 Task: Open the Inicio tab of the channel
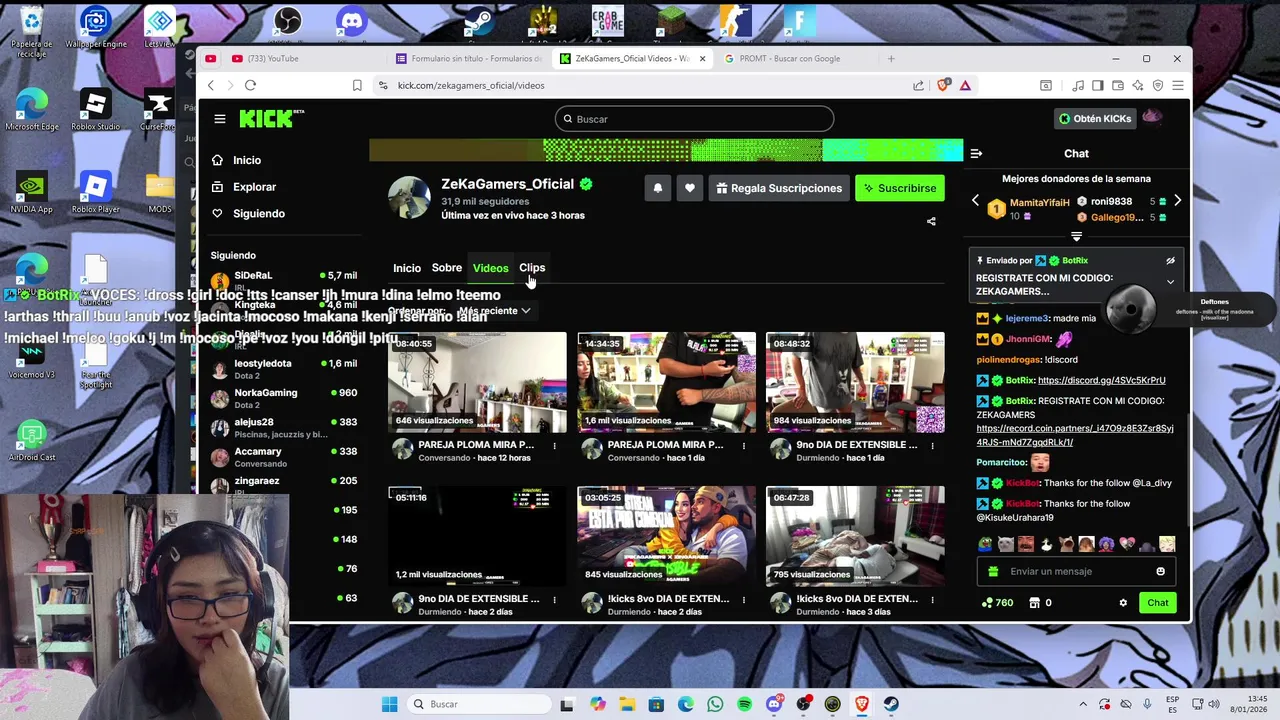pos(407,268)
